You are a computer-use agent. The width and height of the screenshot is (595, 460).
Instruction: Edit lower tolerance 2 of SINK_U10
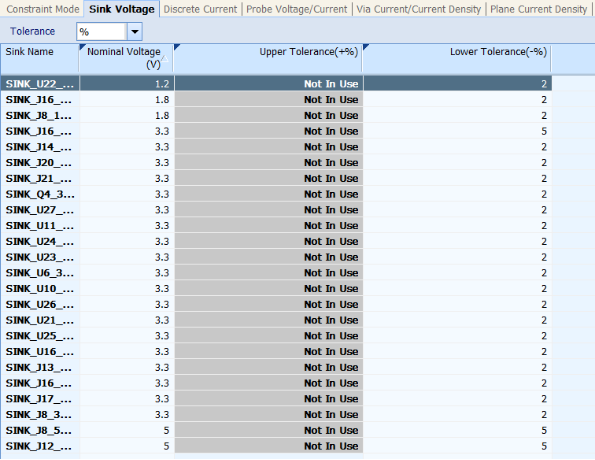[x=458, y=288]
